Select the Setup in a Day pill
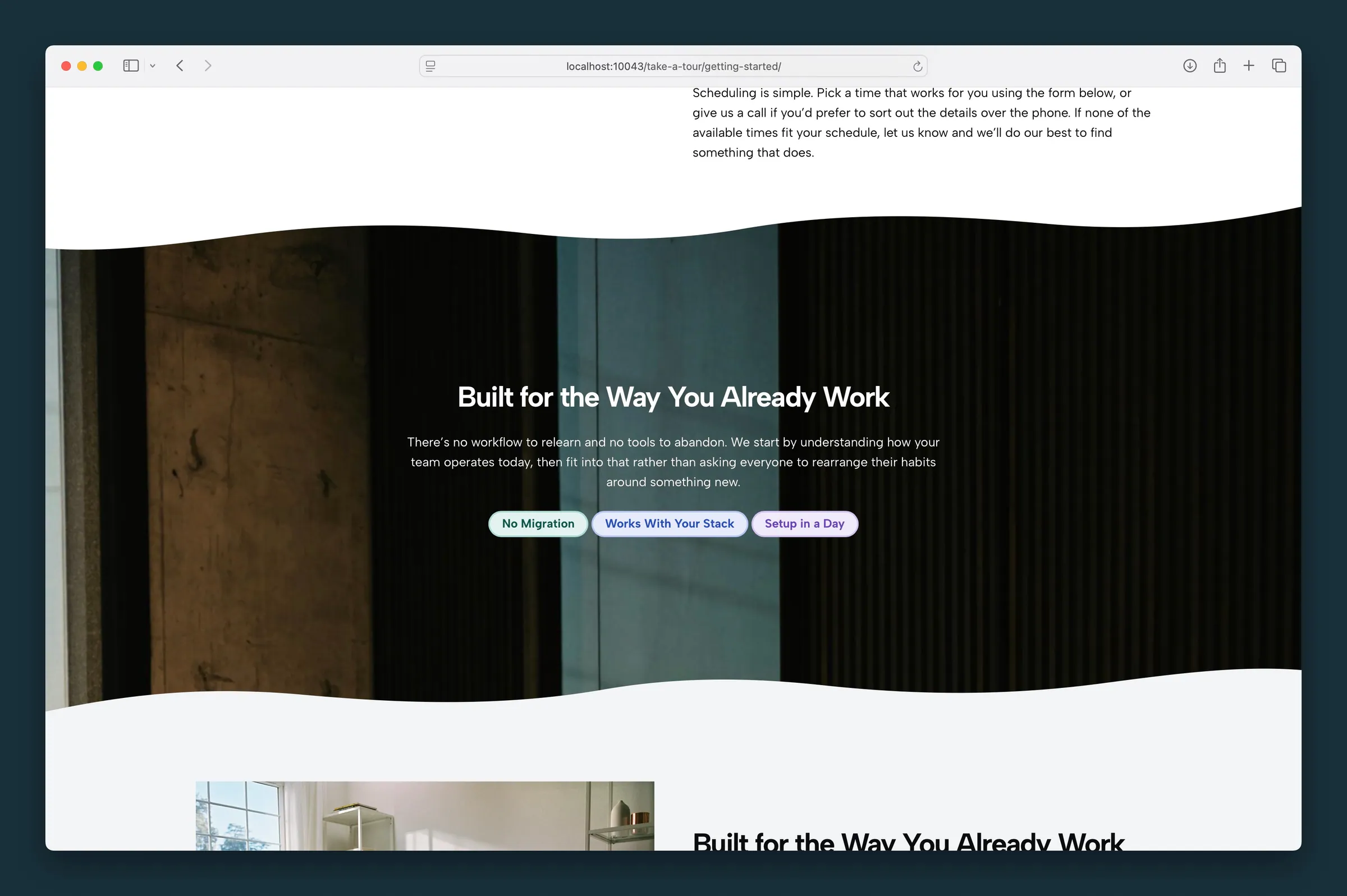Image resolution: width=1347 pixels, height=896 pixels. click(x=804, y=523)
